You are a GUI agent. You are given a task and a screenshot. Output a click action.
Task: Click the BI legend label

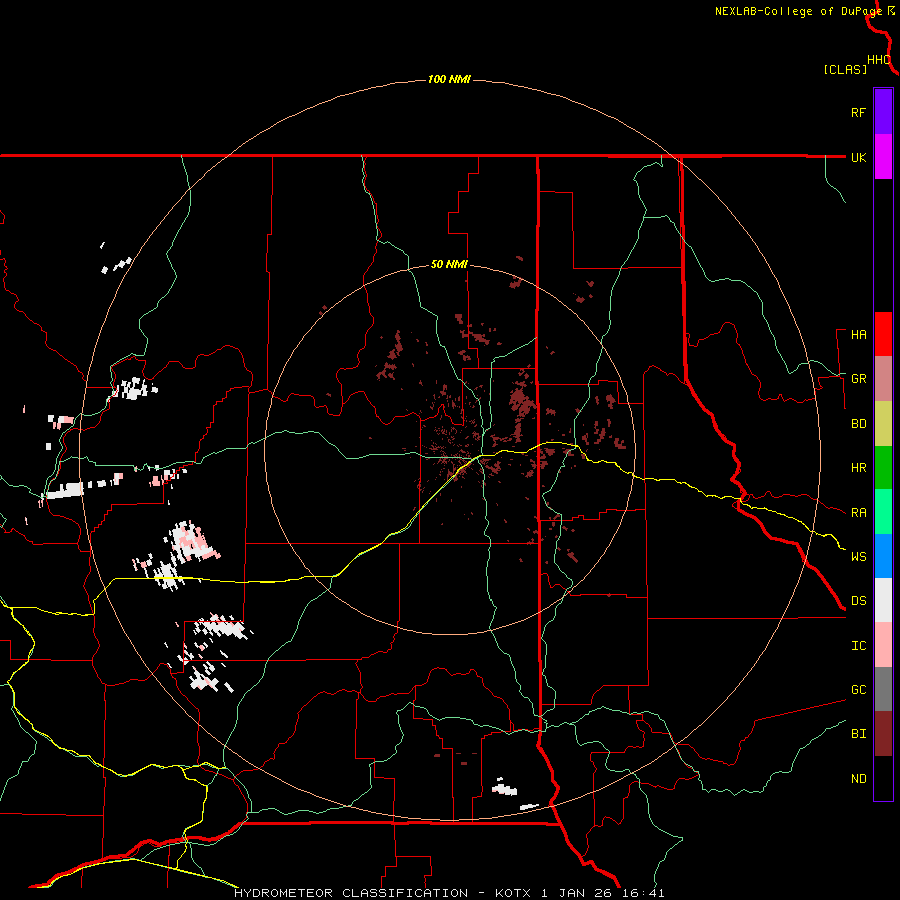tap(859, 734)
